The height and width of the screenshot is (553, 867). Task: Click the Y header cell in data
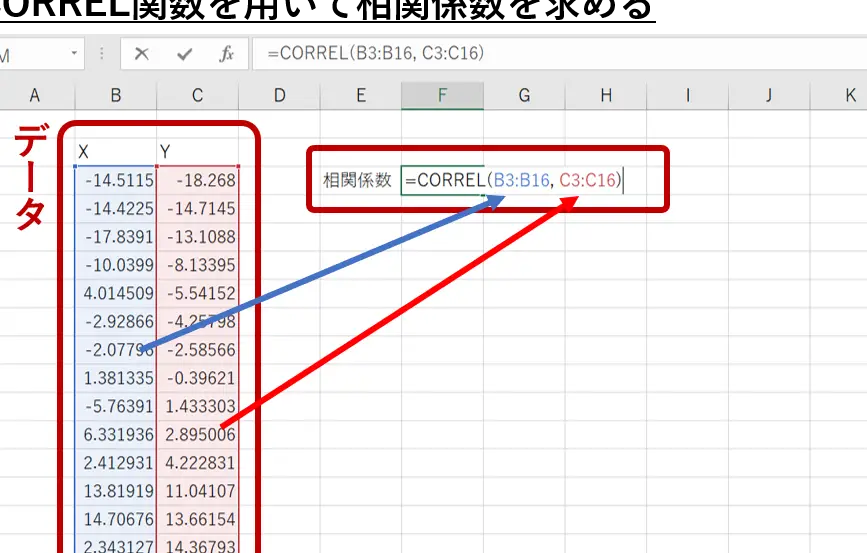point(197,152)
